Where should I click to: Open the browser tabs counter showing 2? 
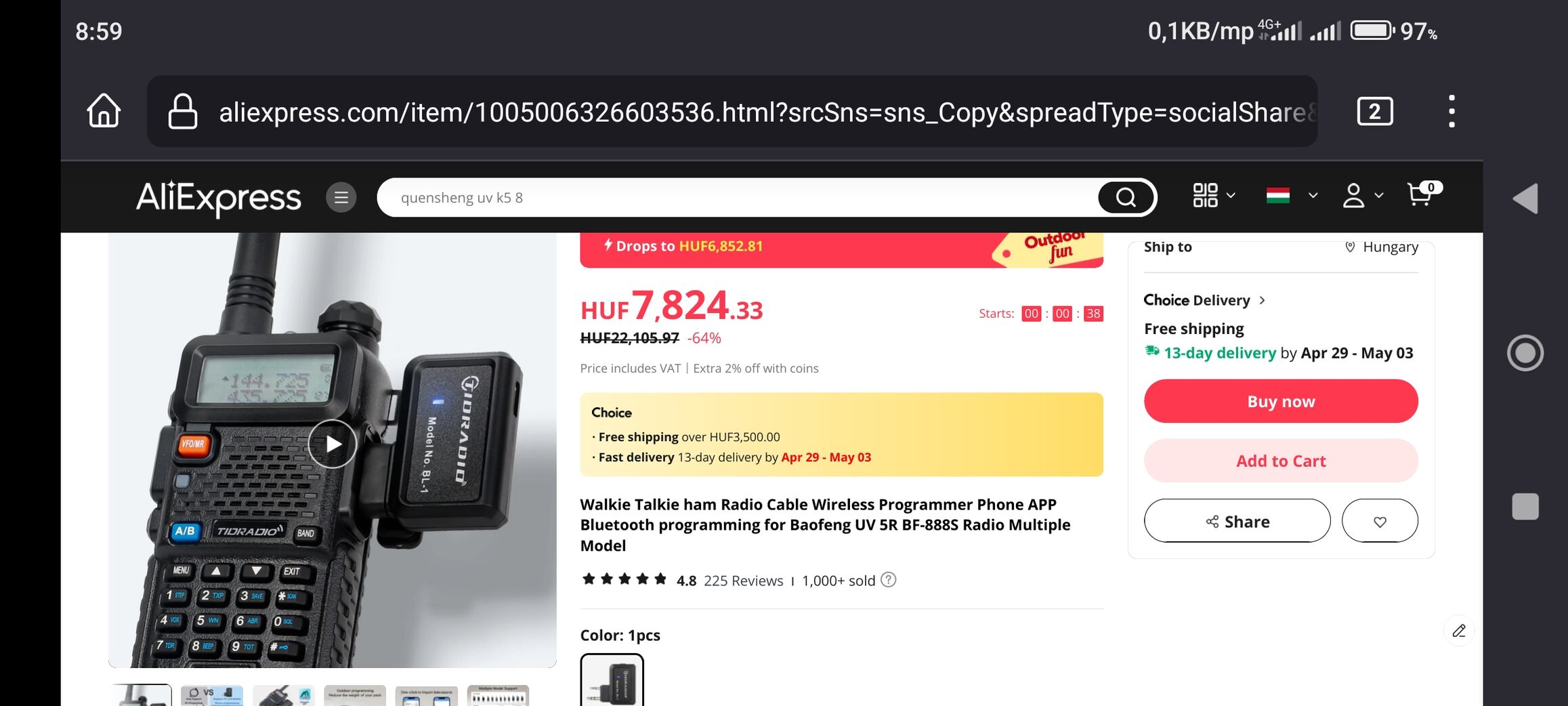pos(1375,111)
